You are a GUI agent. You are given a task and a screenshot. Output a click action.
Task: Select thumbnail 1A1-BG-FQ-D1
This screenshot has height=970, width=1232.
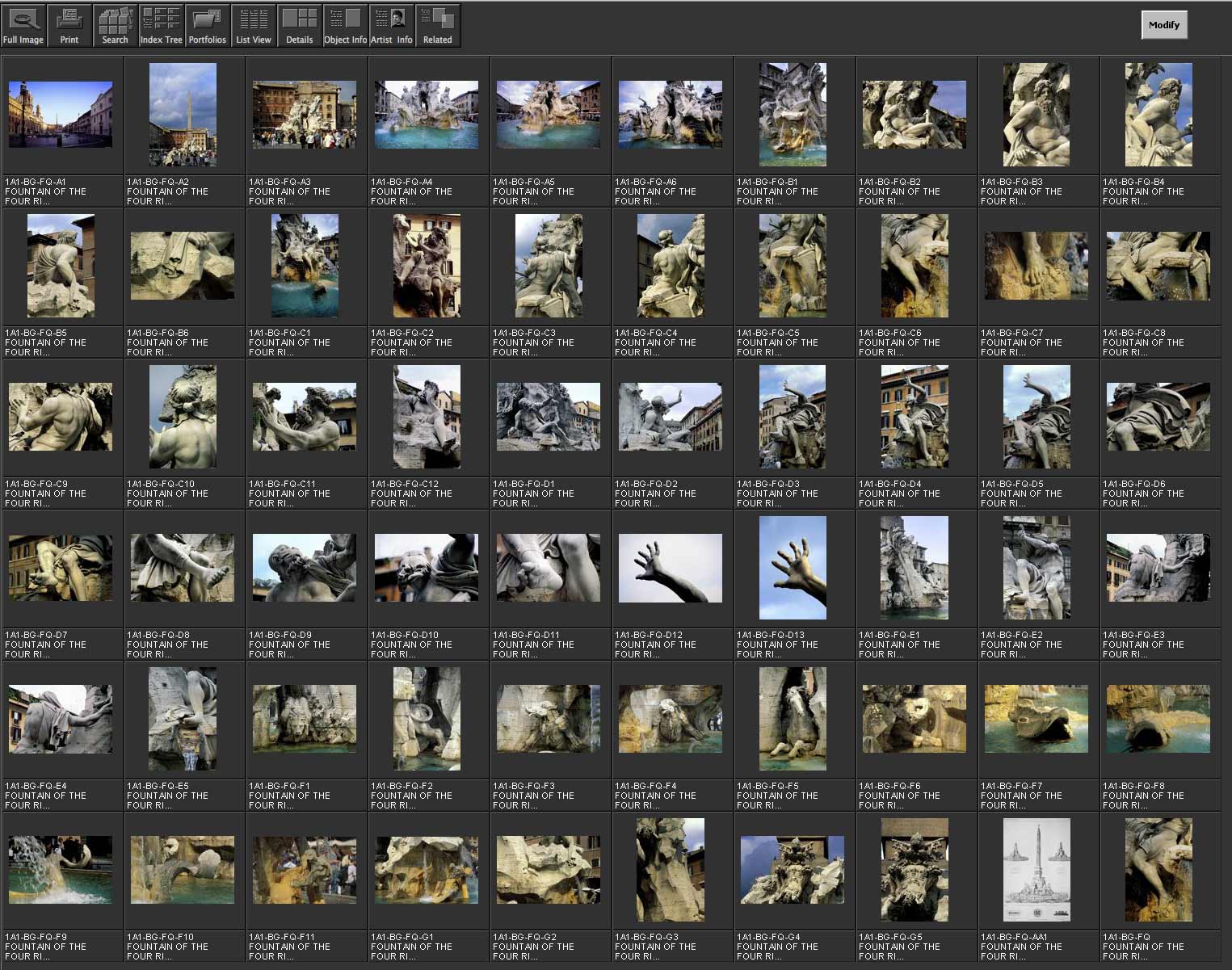coord(549,417)
